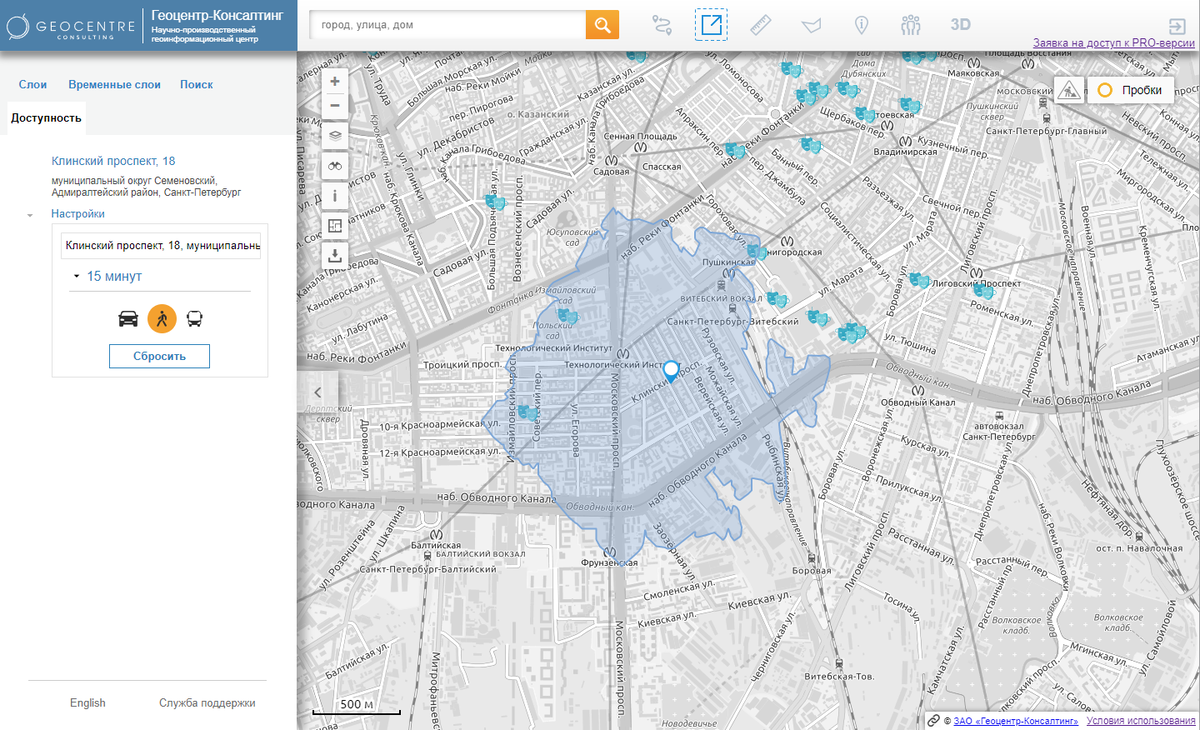1200x730 pixels.
Task: Open the route planning tool
Action: 662,25
